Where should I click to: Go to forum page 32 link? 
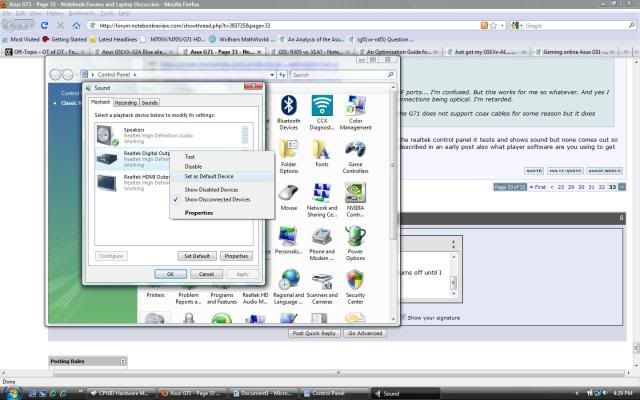(602, 187)
